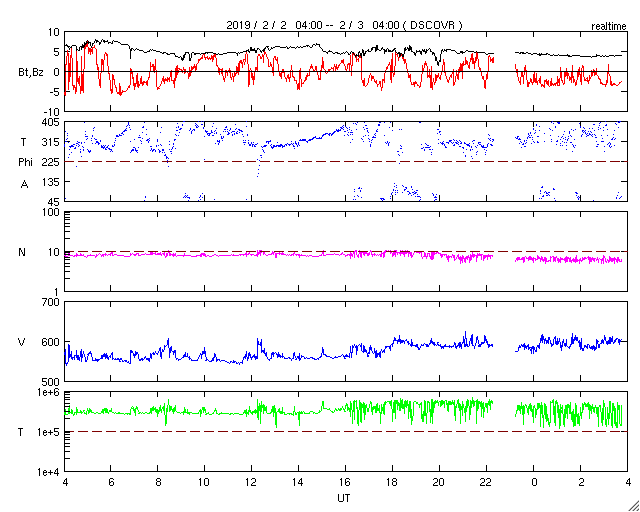This screenshot has height=512, width=640.
Task: Click the '135' tick on Phi panel
Action: point(52,182)
